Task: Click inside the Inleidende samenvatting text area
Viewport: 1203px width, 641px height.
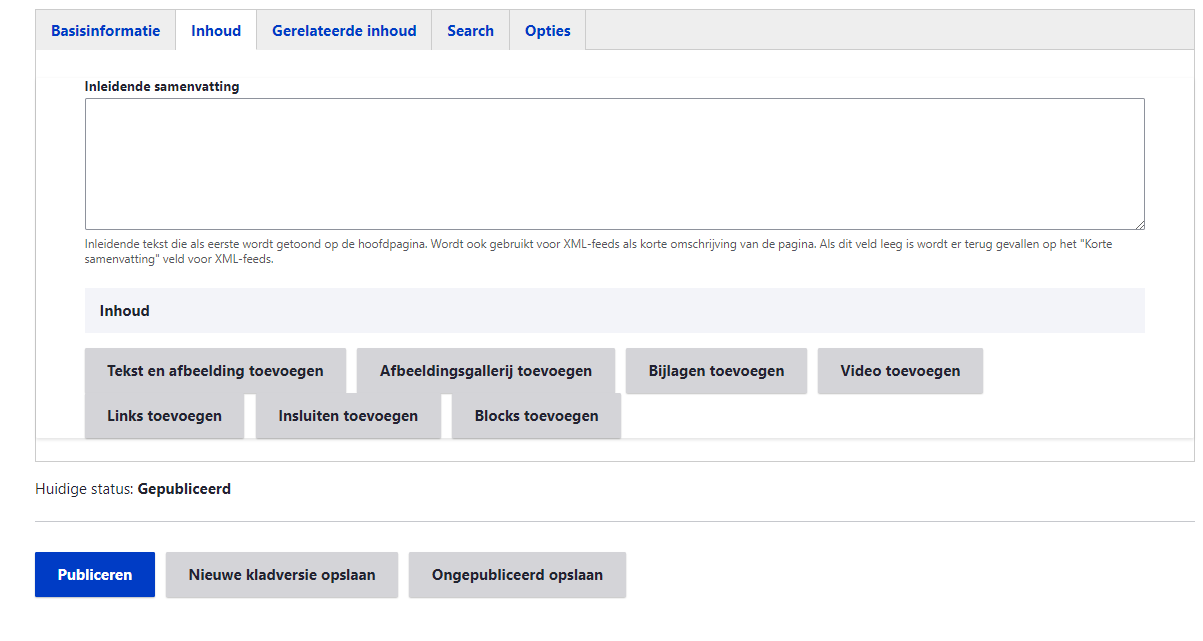Action: click(x=614, y=164)
